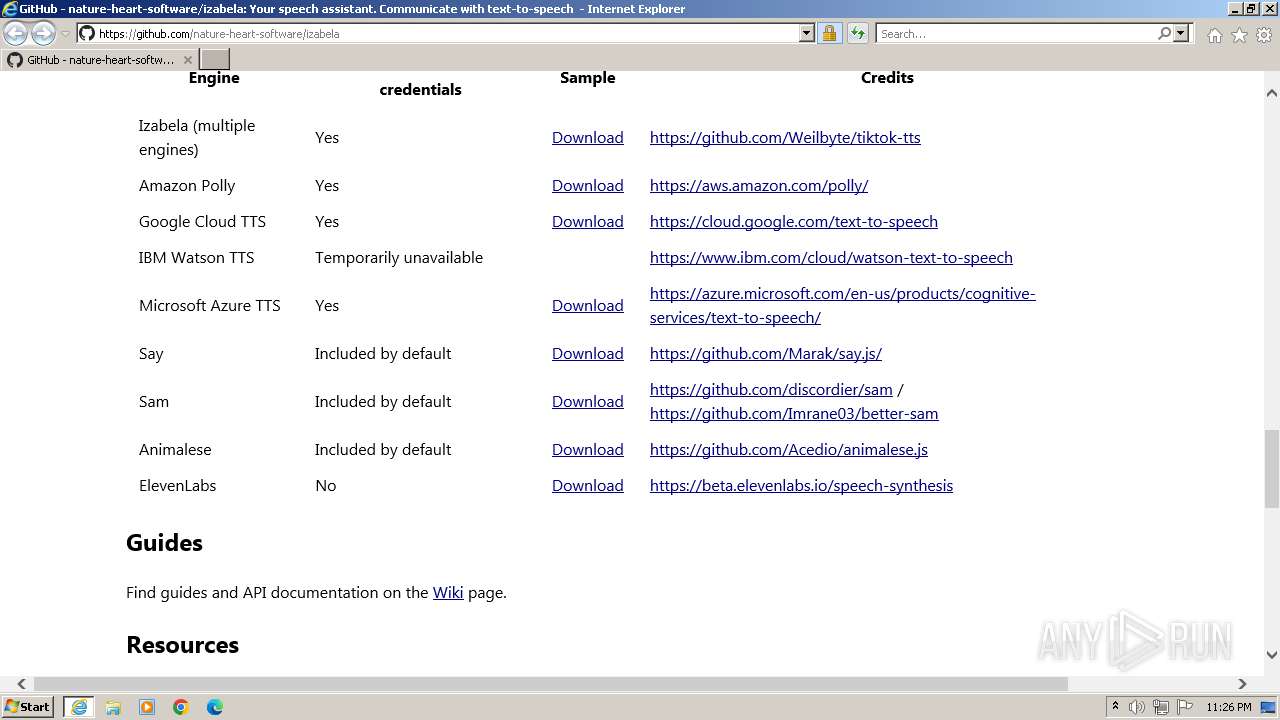
Task: Click the system clock showing 11:26 PM
Action: [1229, 707]
